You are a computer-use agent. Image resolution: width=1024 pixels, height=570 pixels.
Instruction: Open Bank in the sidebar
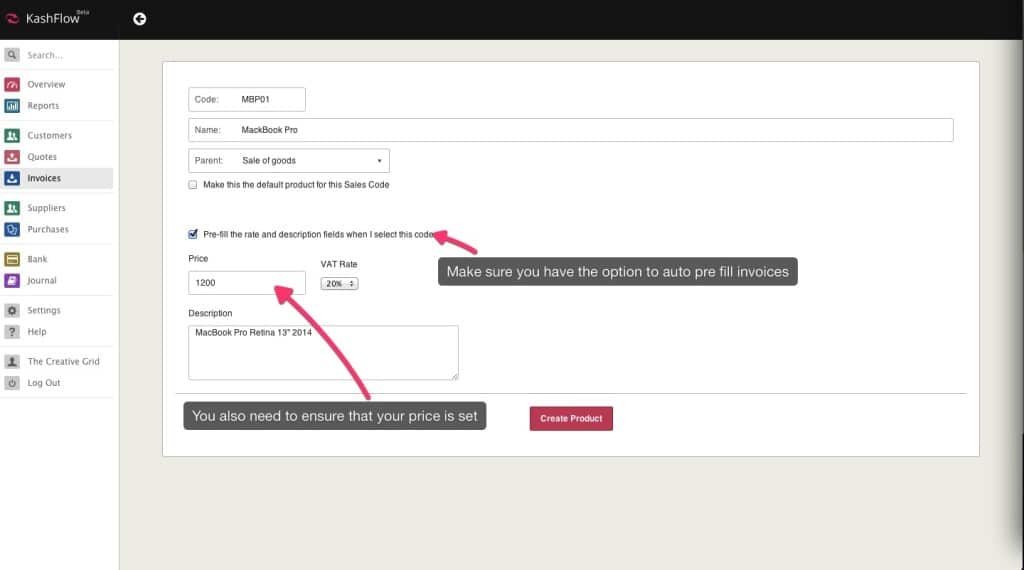click(x=37, y=259)
